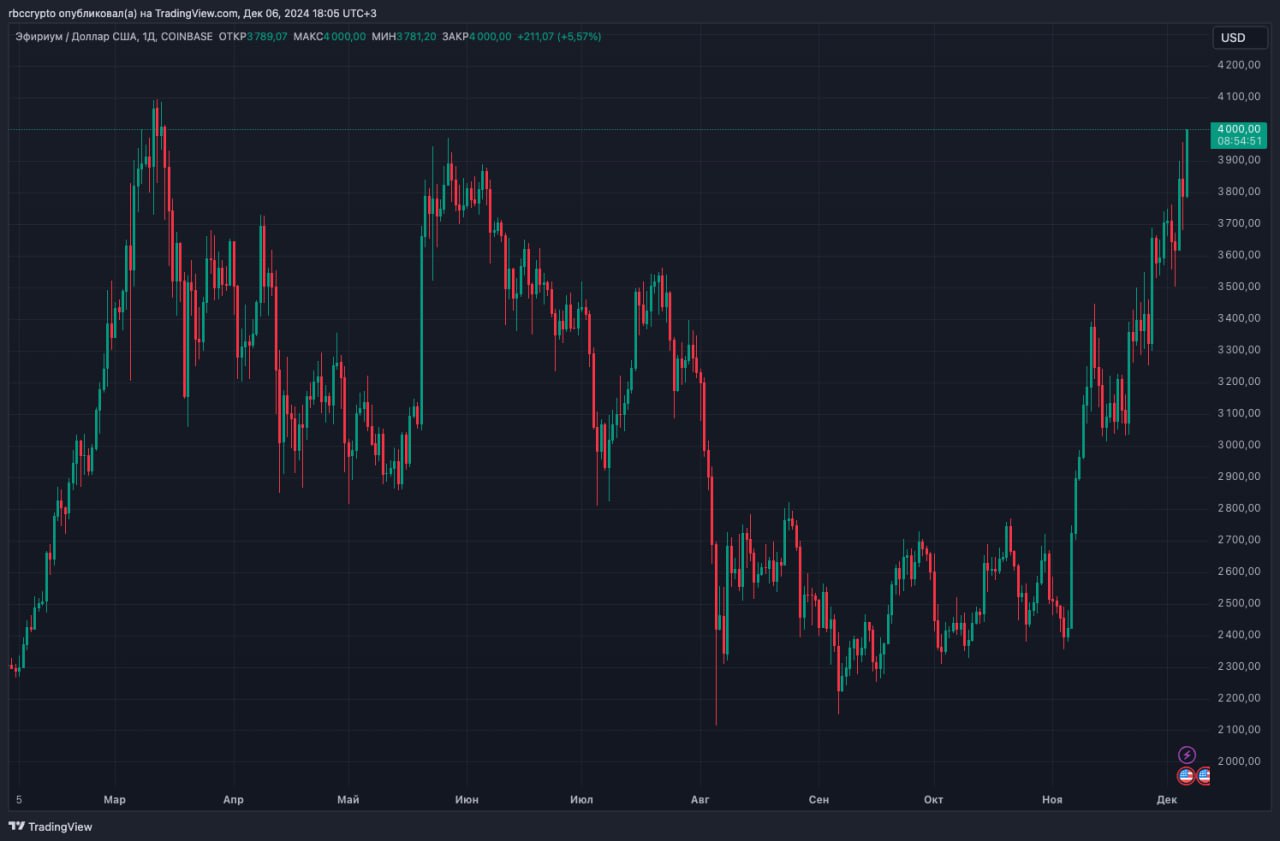The width and height of the screenshot is (1280, 841).
Task: Click the 08:54:51 bar countdown timer
Action: [x=1238, y=142]
